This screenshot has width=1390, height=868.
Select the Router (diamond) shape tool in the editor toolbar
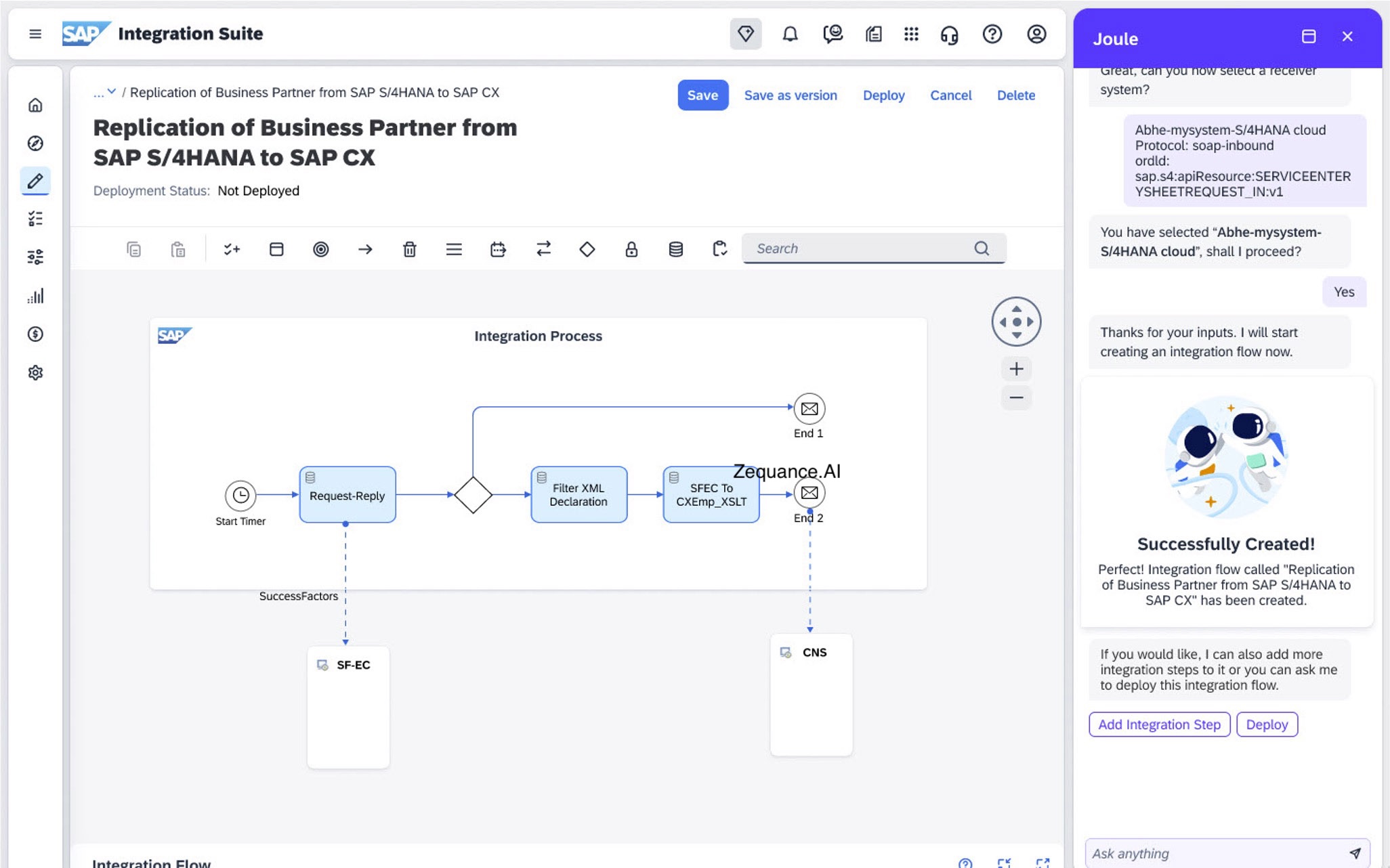point(587,249)
